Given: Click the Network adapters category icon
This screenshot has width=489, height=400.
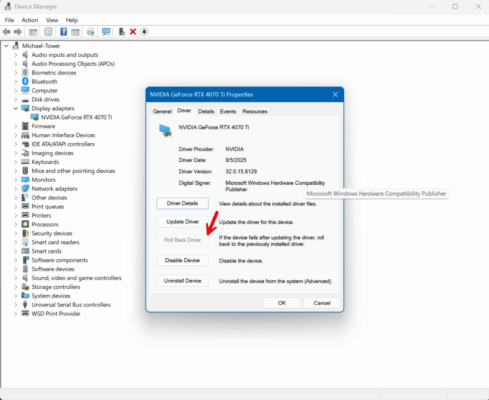Looking at the screenshot, I should [x=25, y=188].
